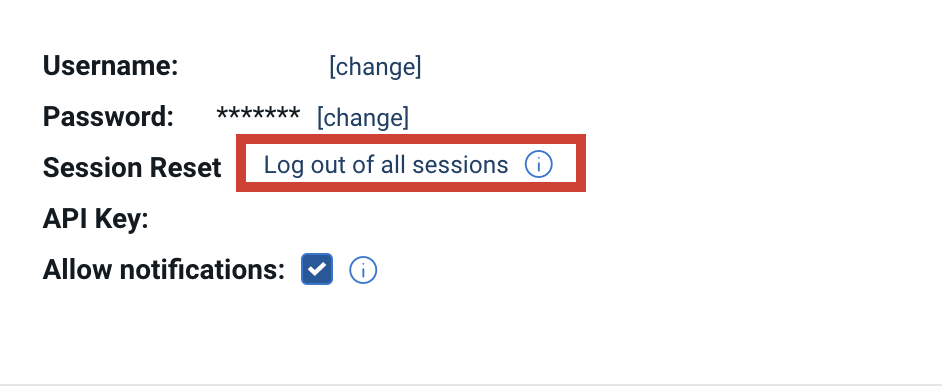
Task: Click the Password label
Action: [x=108, y=116]
